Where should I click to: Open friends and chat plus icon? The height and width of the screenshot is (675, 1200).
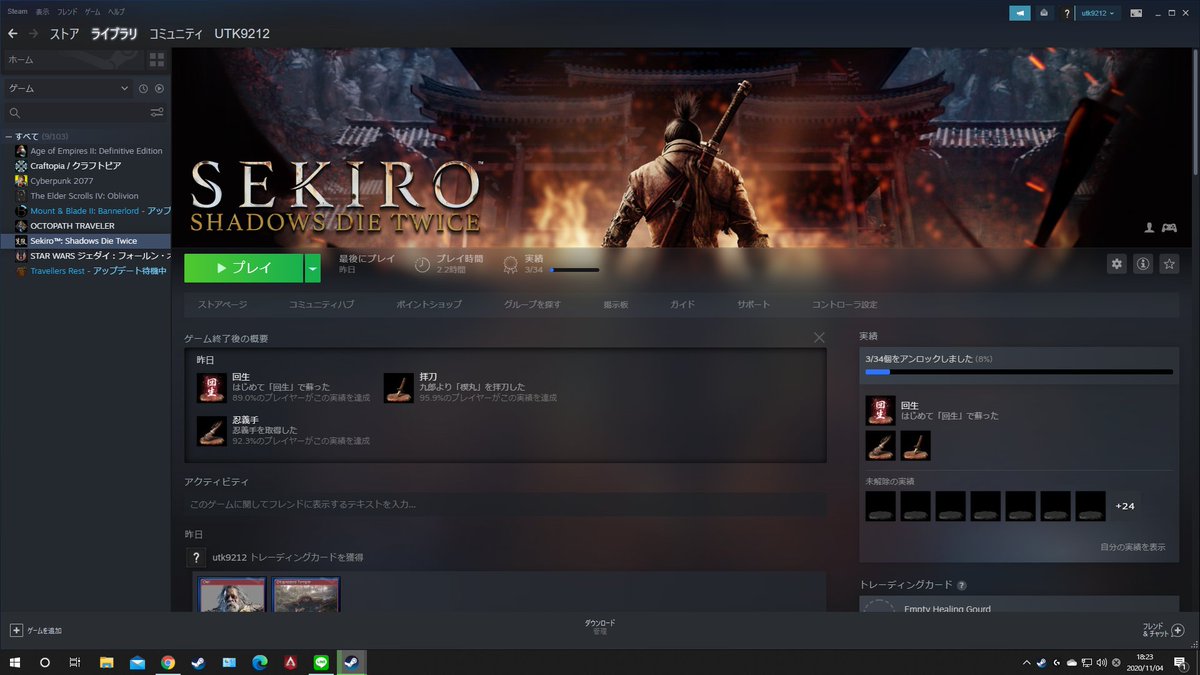[x=1177, y=630]
